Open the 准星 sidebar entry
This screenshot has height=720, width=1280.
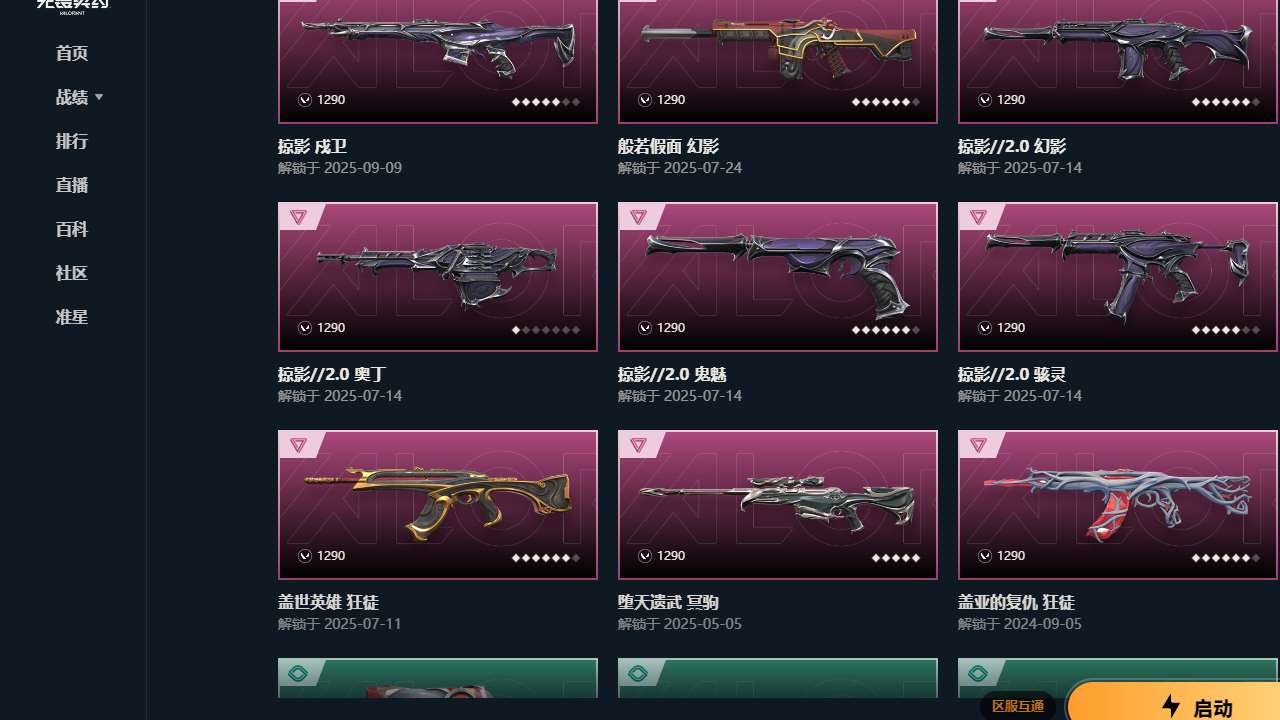click(x=72, y=317)
